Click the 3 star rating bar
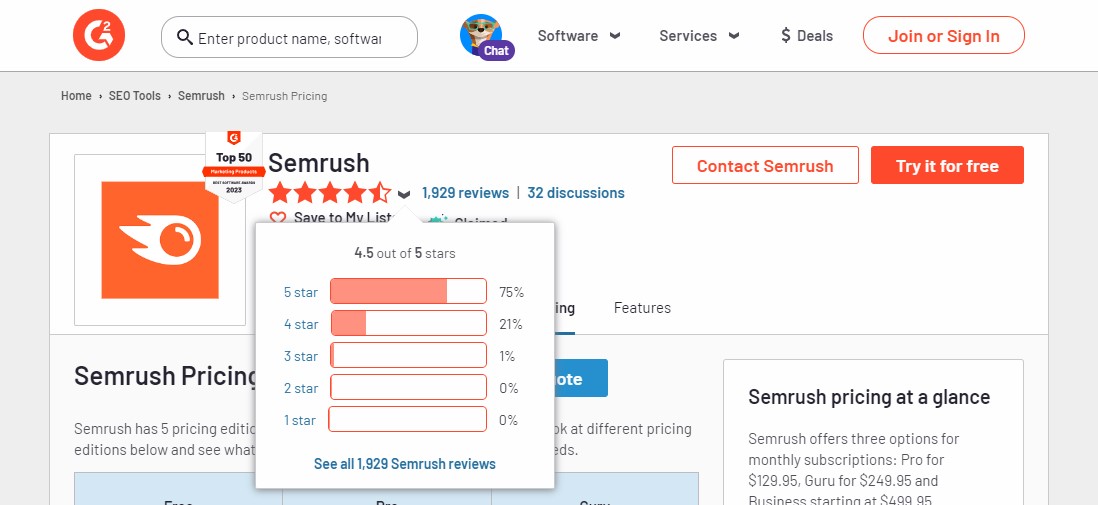The height and width of the screenshot is (505, 1098). pyautogui.click(x=408, y=355)
